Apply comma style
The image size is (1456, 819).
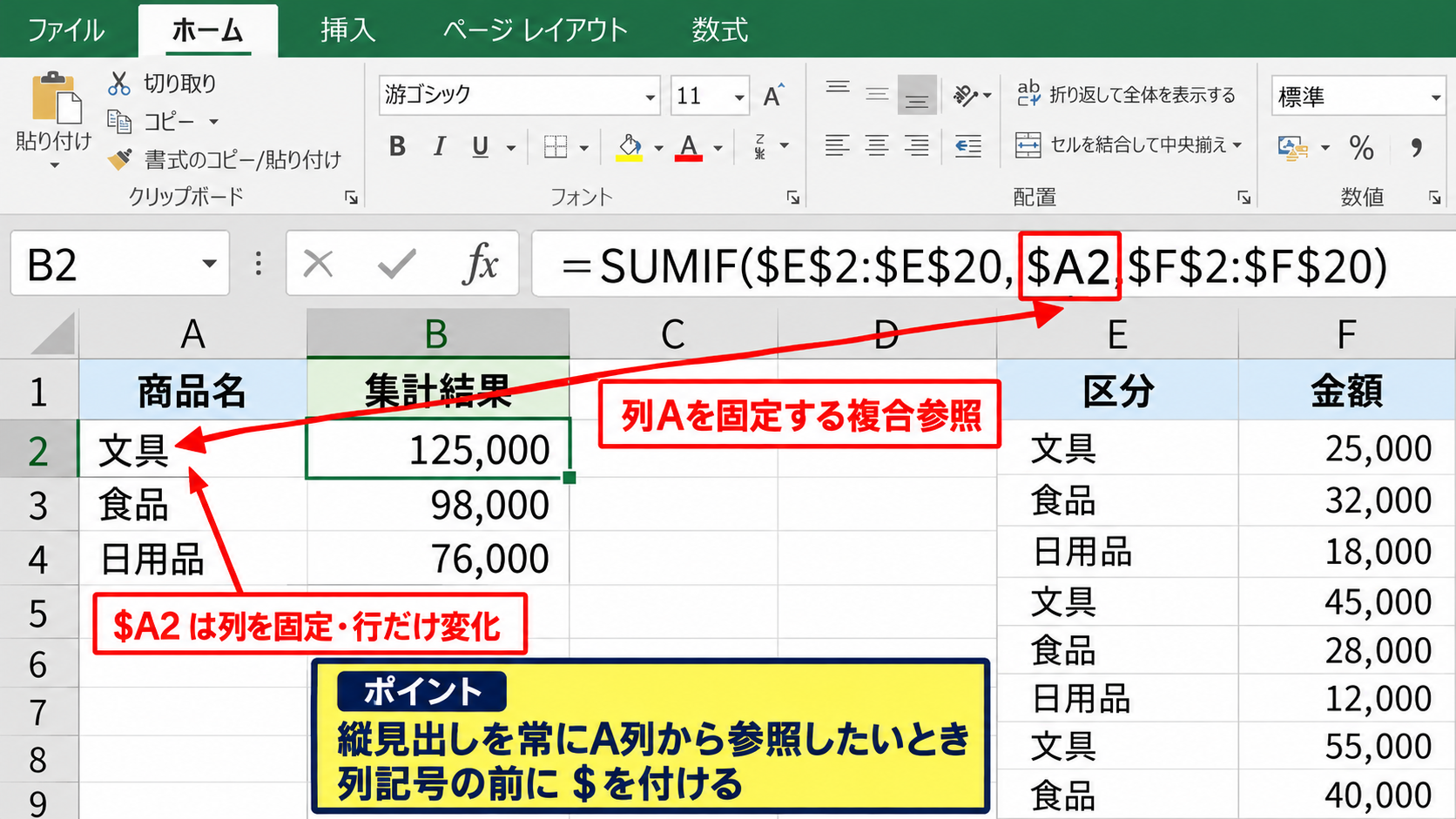(x=1417, y=147)
